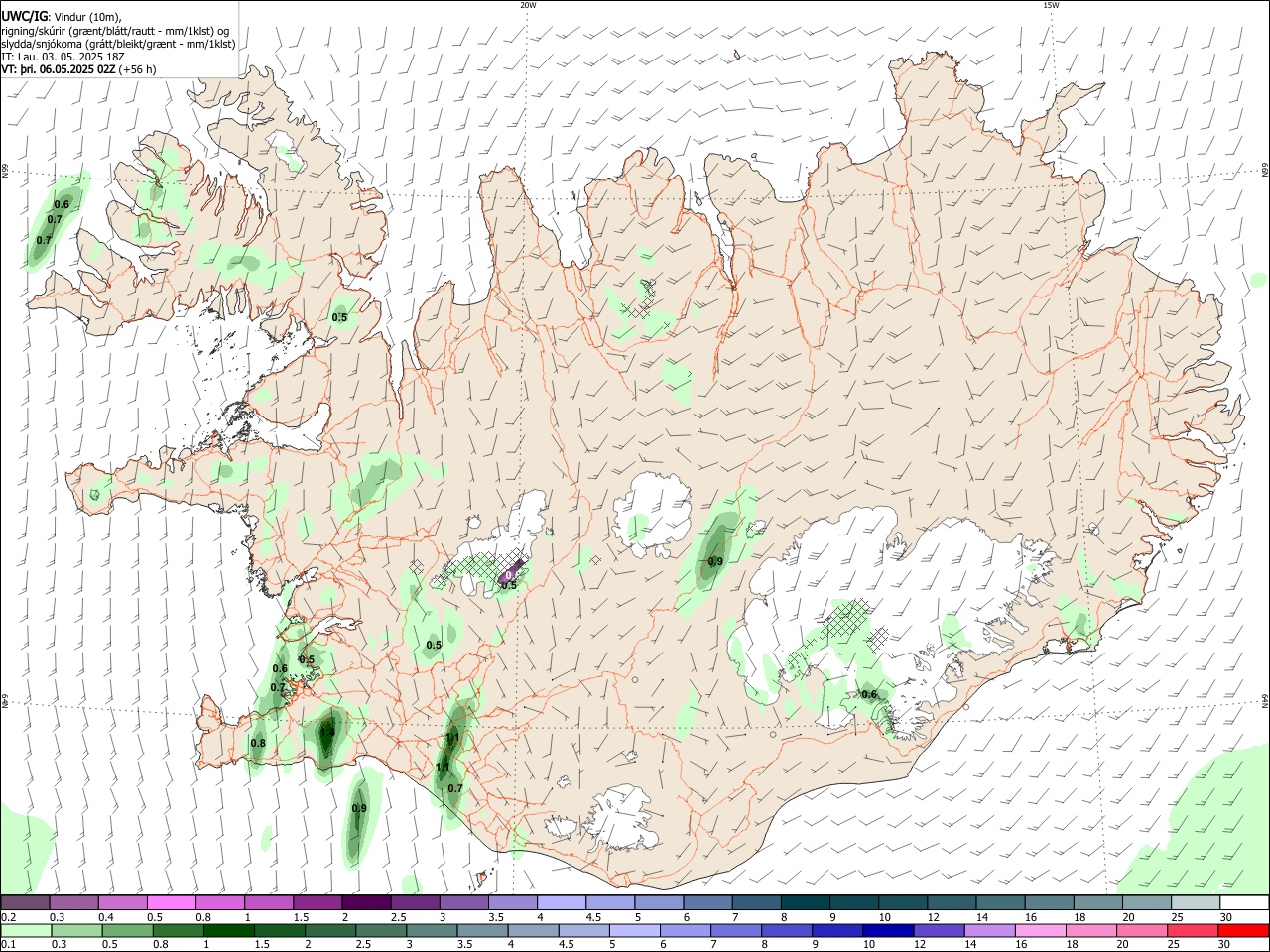Click the 'slydda/snjókoma (grátt/bleikt/grænt - mm/1klst)' line
This screenshot has height=952, width=1270.
tap(118, 44)
